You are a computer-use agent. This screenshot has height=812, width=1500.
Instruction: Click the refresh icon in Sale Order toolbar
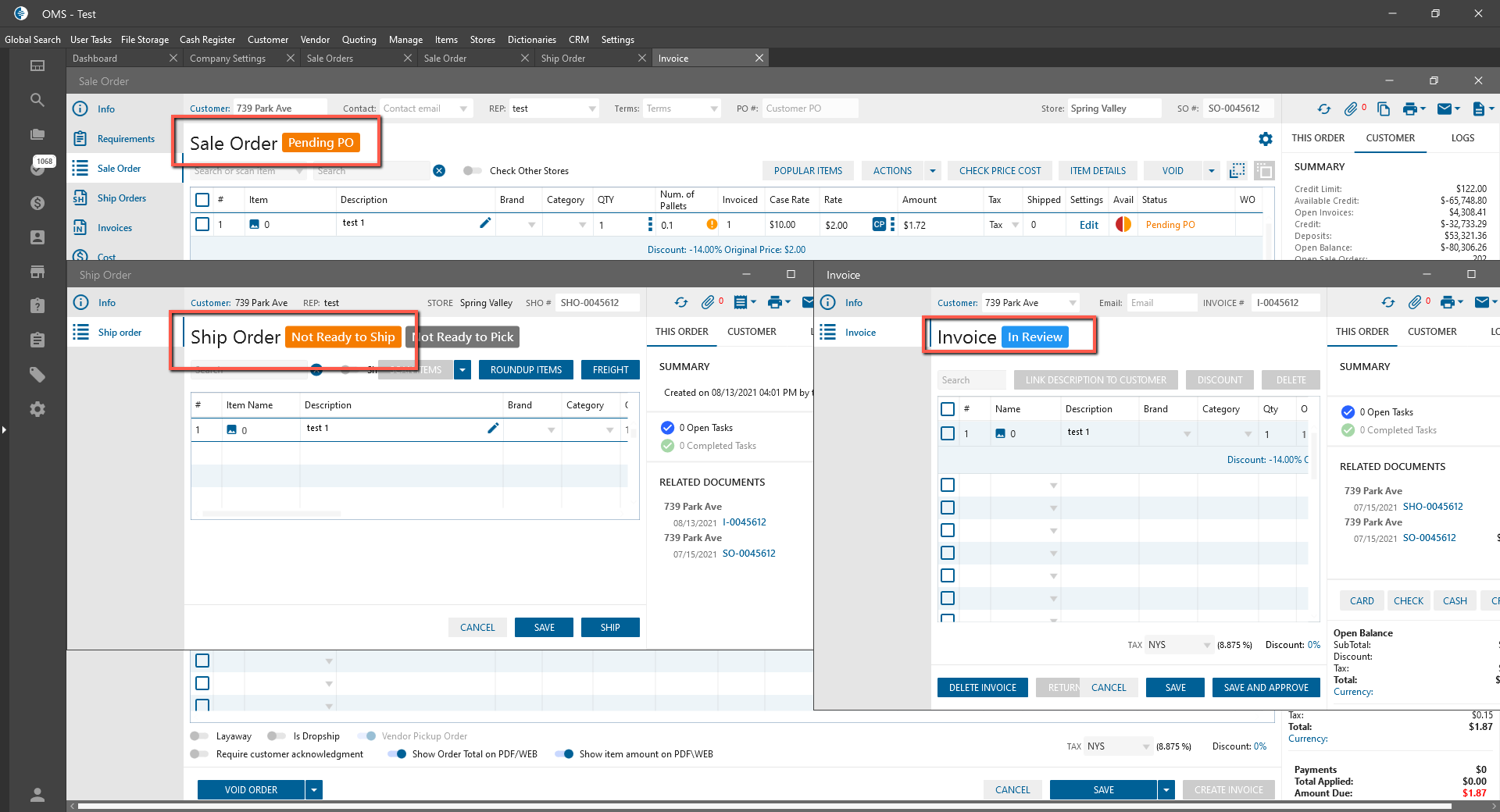click(1323, 109)
